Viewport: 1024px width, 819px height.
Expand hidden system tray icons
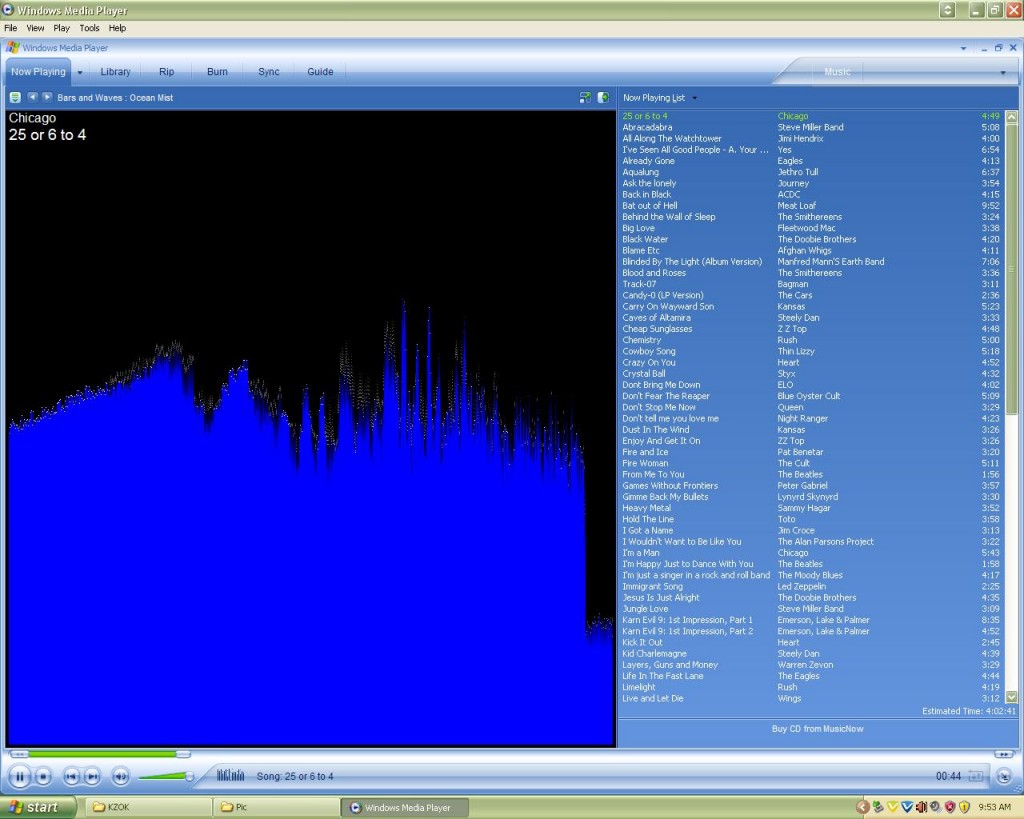[862, 807]
